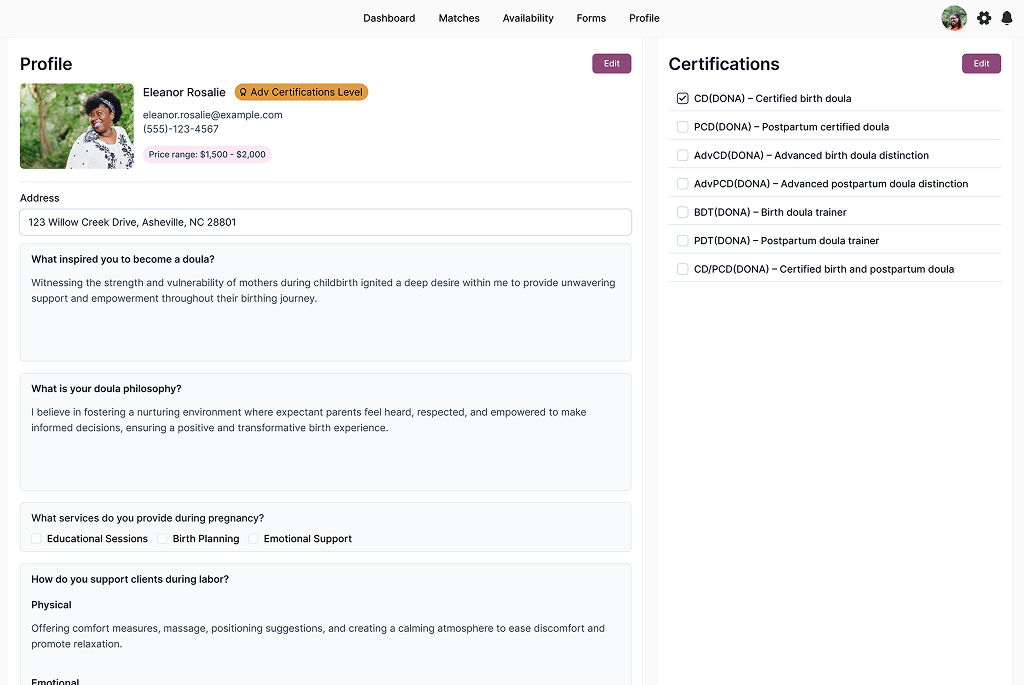This screenshot has width=1024, height=685.
Task: Check PCD(DONA) Postpartum certified doula
Action: pos(683,127)
